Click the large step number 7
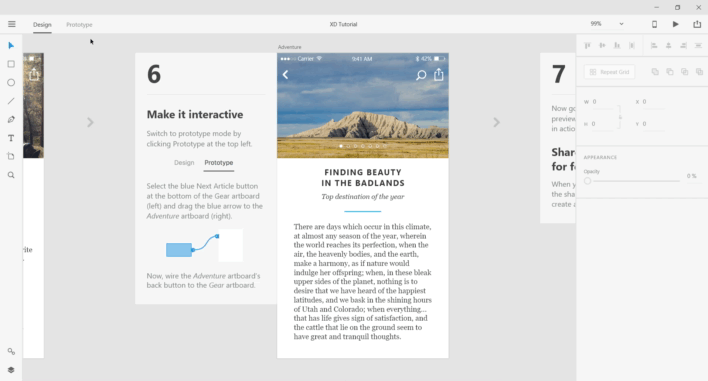Screen dimensions: 708x381 tap(559, 74)
